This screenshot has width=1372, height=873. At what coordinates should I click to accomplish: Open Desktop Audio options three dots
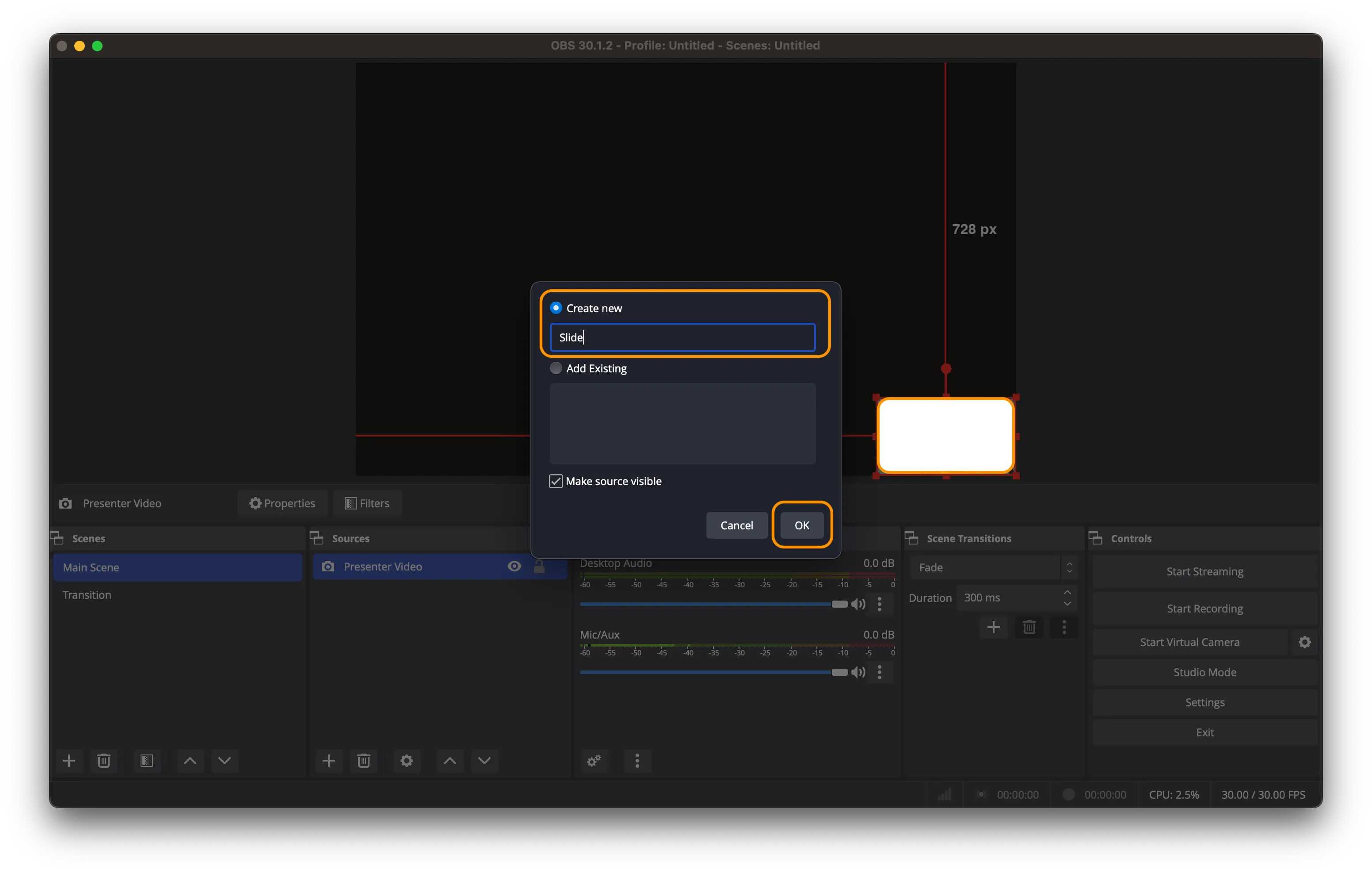point(880,604)
